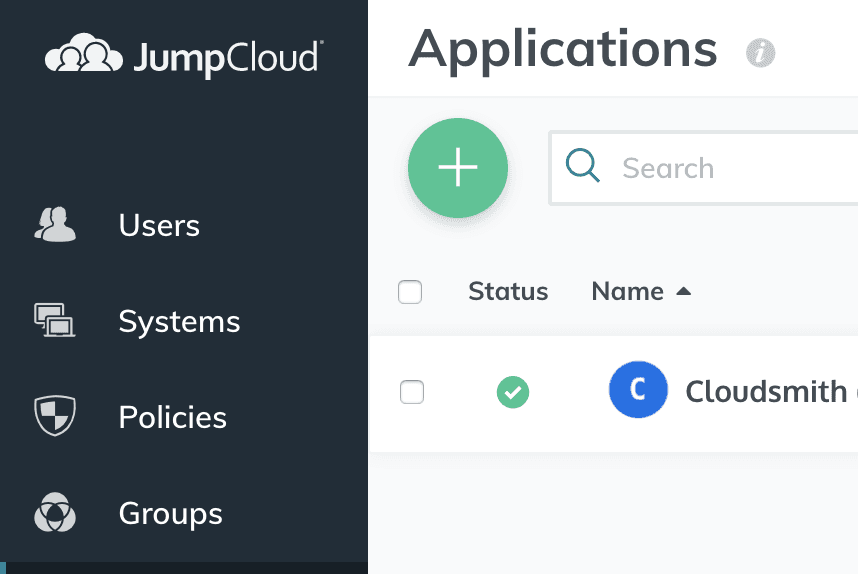Click the green active status checkmark
This screenshot has width=858, height=574.
coord(513,393)
